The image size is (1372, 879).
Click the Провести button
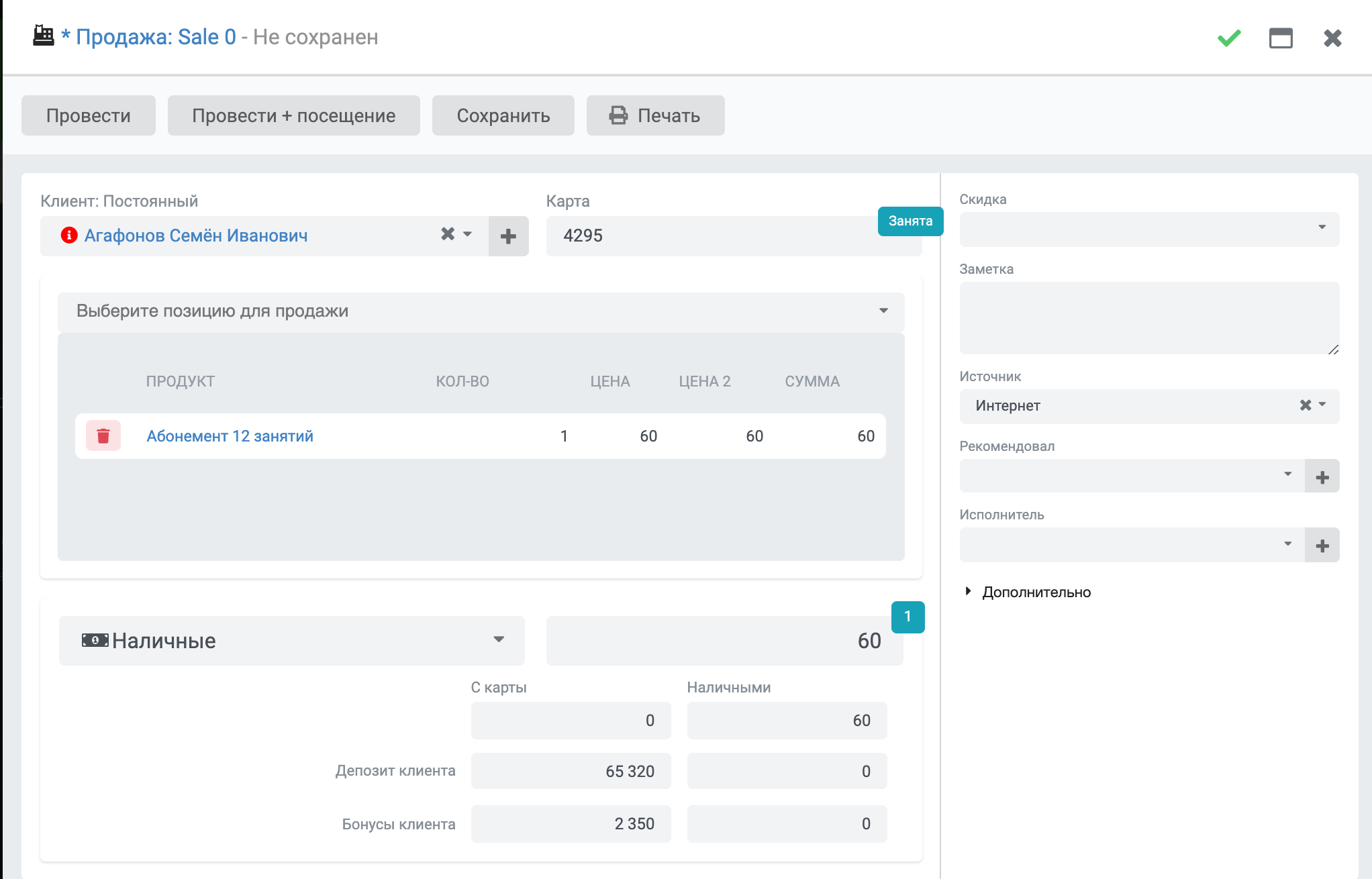point(89,115)
